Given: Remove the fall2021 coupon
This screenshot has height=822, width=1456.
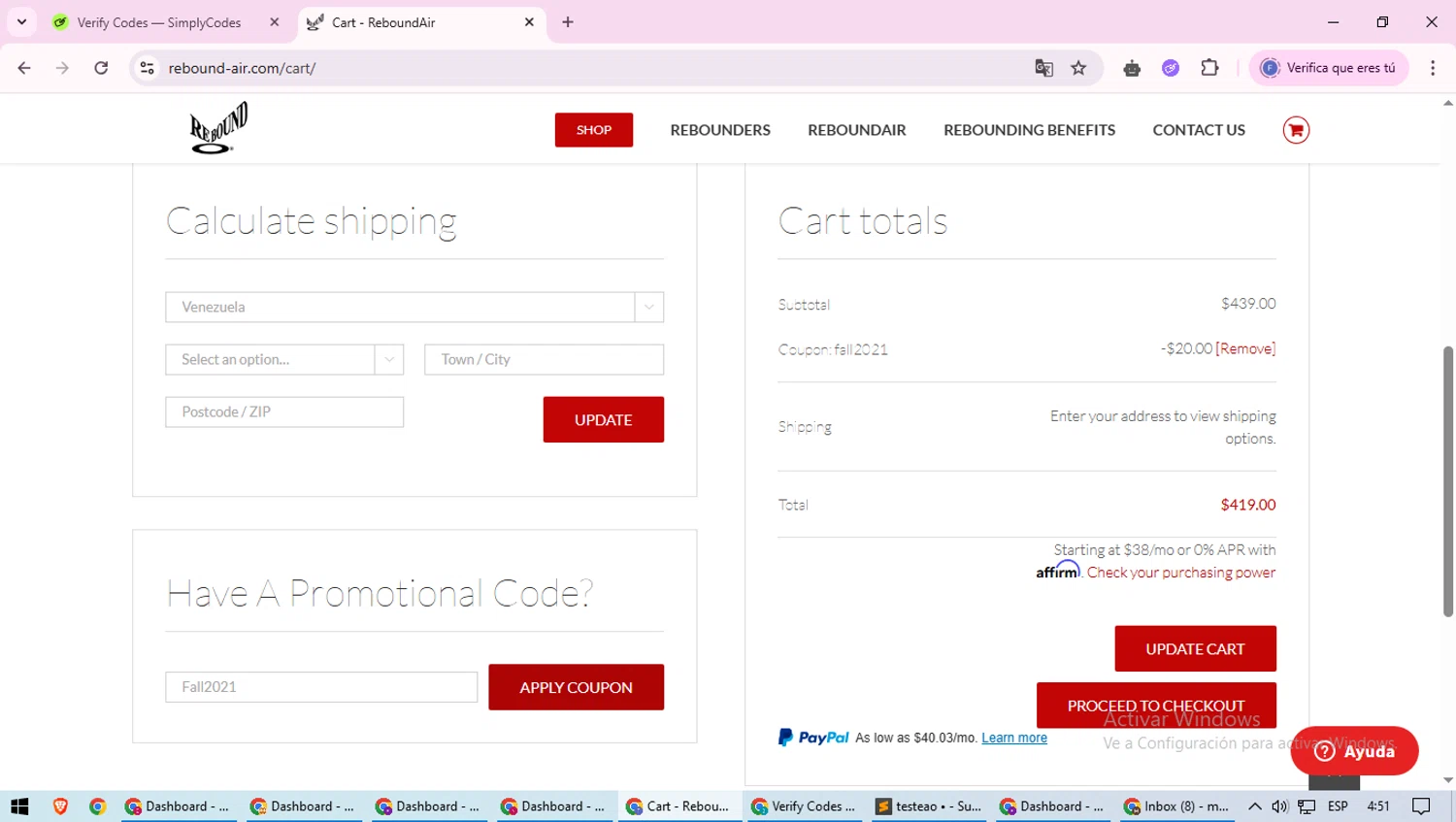Looking at the screenshot, I should tap(1245, 348).
